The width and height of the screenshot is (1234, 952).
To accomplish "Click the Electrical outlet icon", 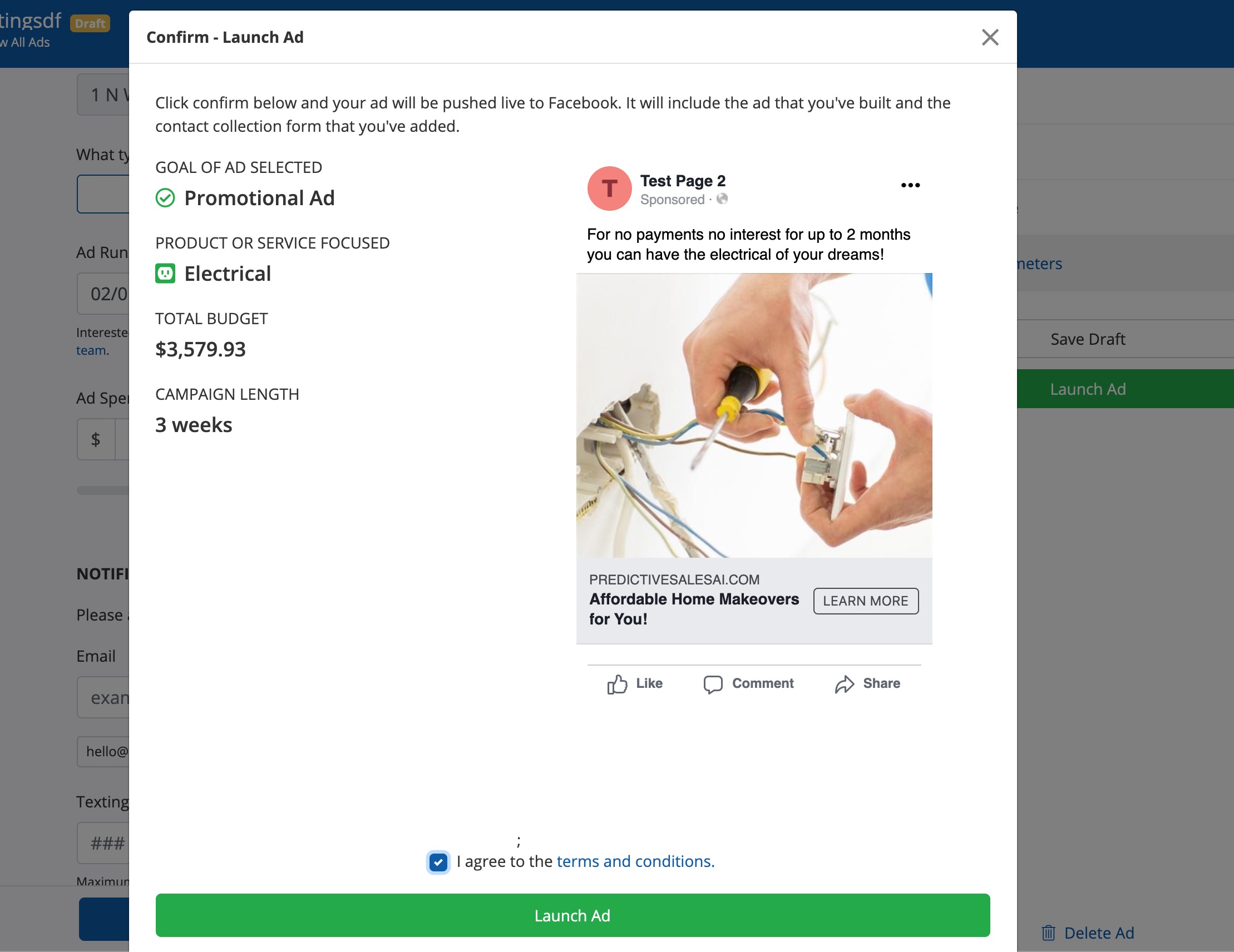I will point(165,274).
